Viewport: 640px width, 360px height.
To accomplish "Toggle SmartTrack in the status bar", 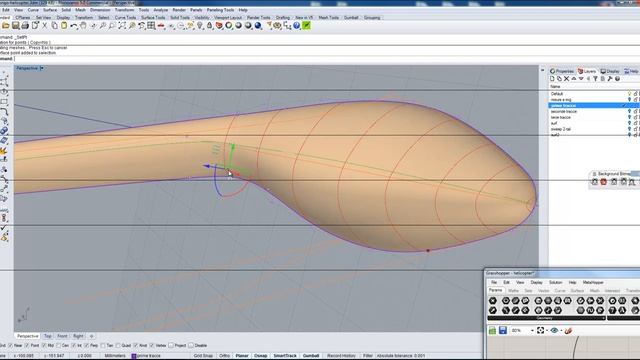I will pyautogui.click(x=285, y=356).
